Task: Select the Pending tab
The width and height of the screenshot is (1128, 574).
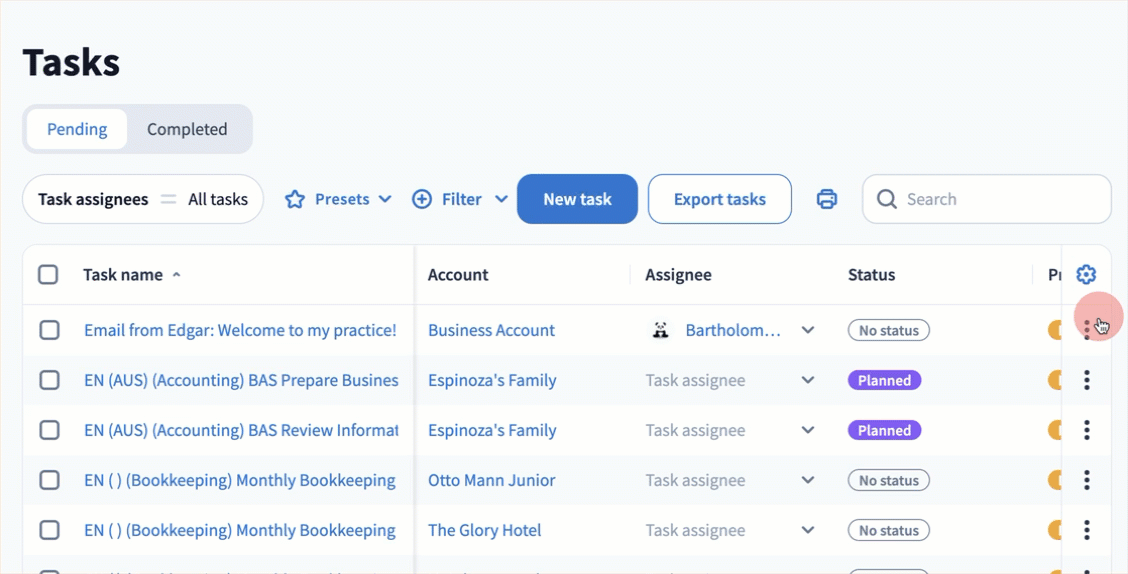Action: coord(77,129)
